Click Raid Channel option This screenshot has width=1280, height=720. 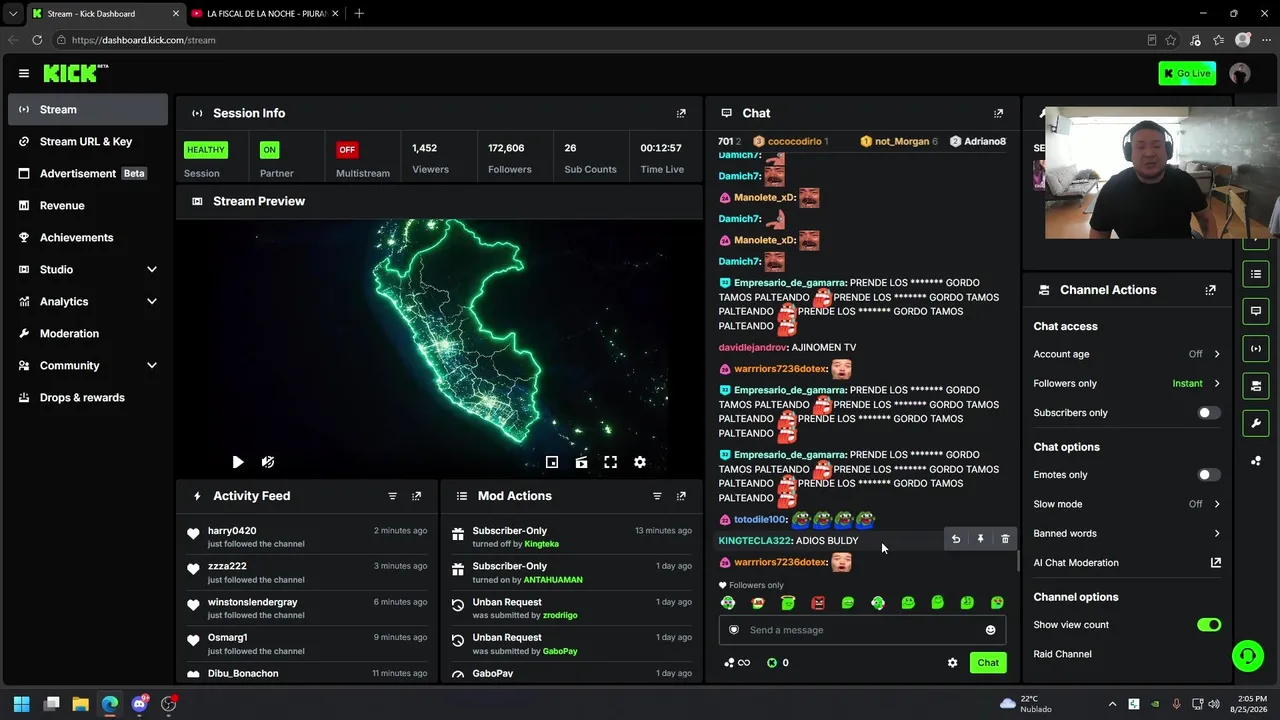[x=1062, y=654]
